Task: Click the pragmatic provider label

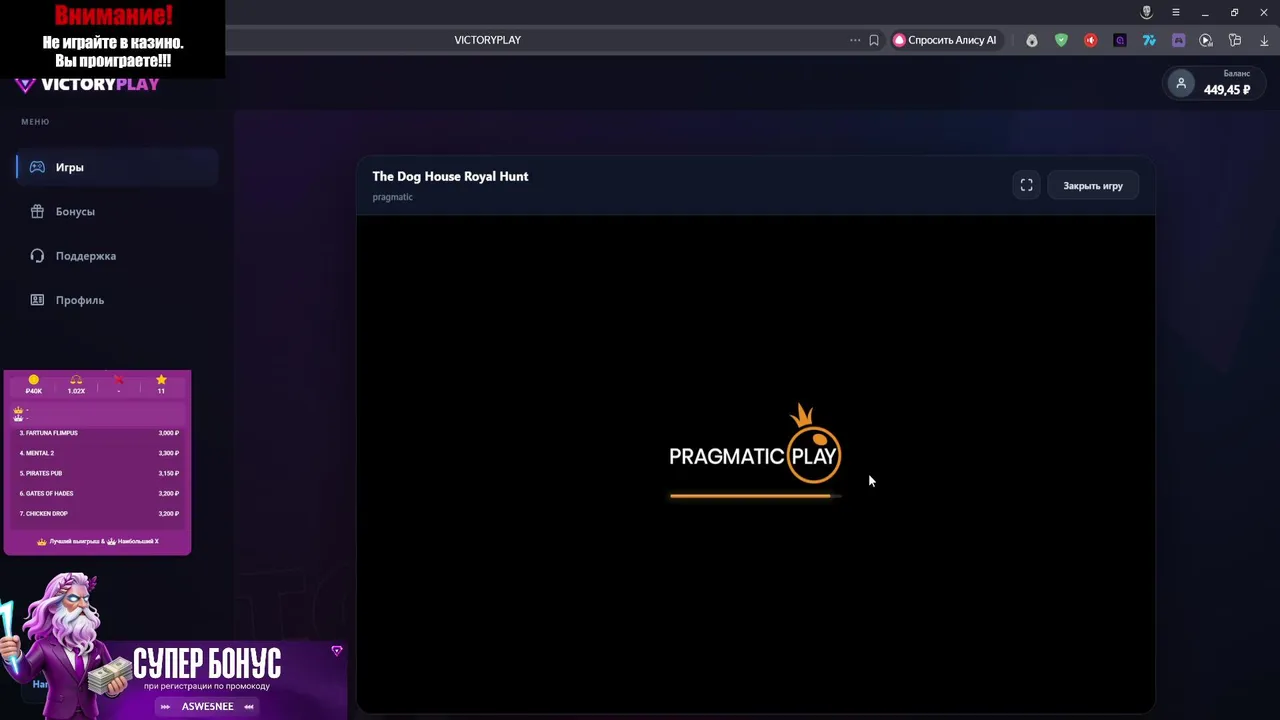Action: point(392,197)
